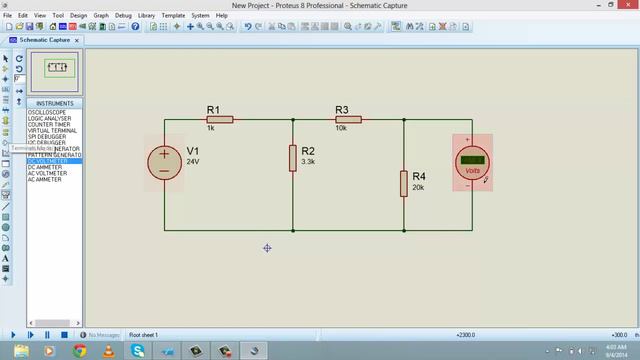The height and width of the screenshot is (360, 640).
Task: Select the Virtual Instruments Mode tool
Action: 5,195
